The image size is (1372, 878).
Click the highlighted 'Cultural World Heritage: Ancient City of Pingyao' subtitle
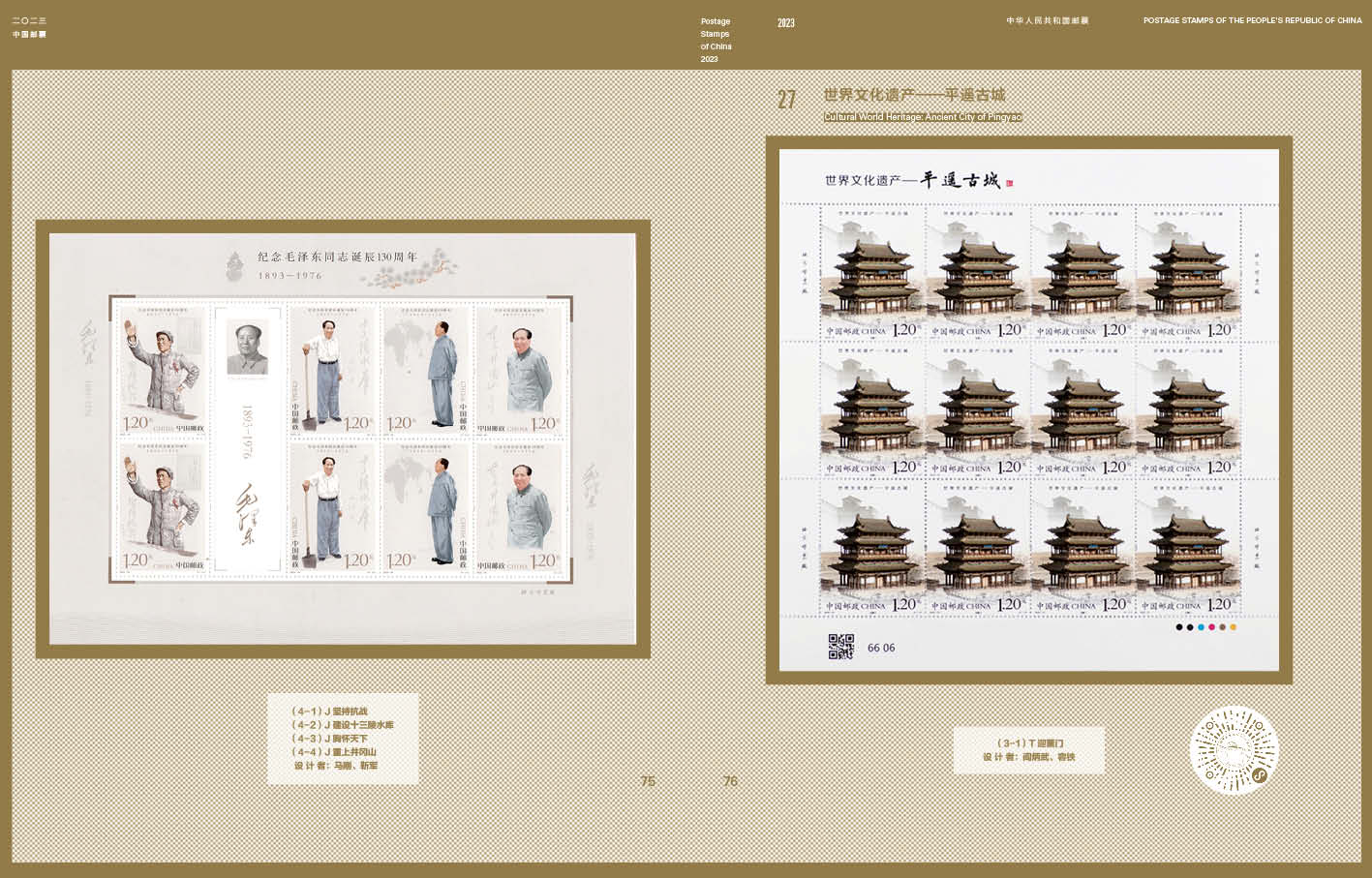tap(923, 117)
